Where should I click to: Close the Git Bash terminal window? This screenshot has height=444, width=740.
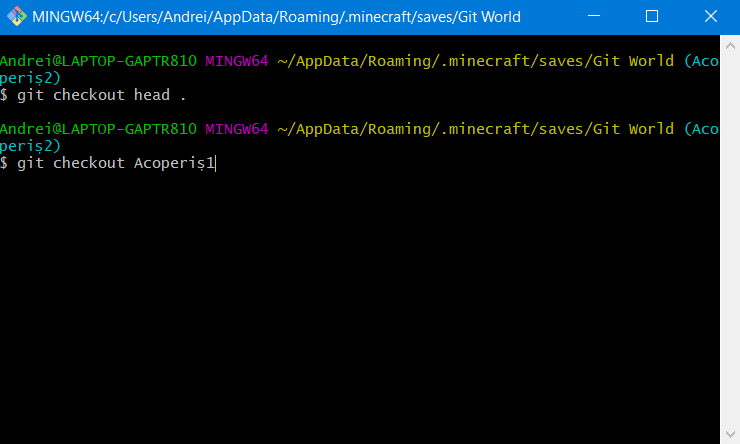pyautogui.click(x=708, y=16)
